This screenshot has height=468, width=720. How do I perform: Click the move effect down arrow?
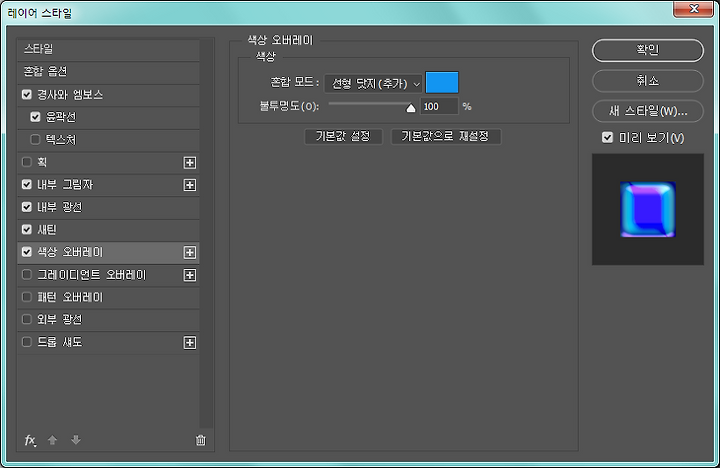(76, 440)
